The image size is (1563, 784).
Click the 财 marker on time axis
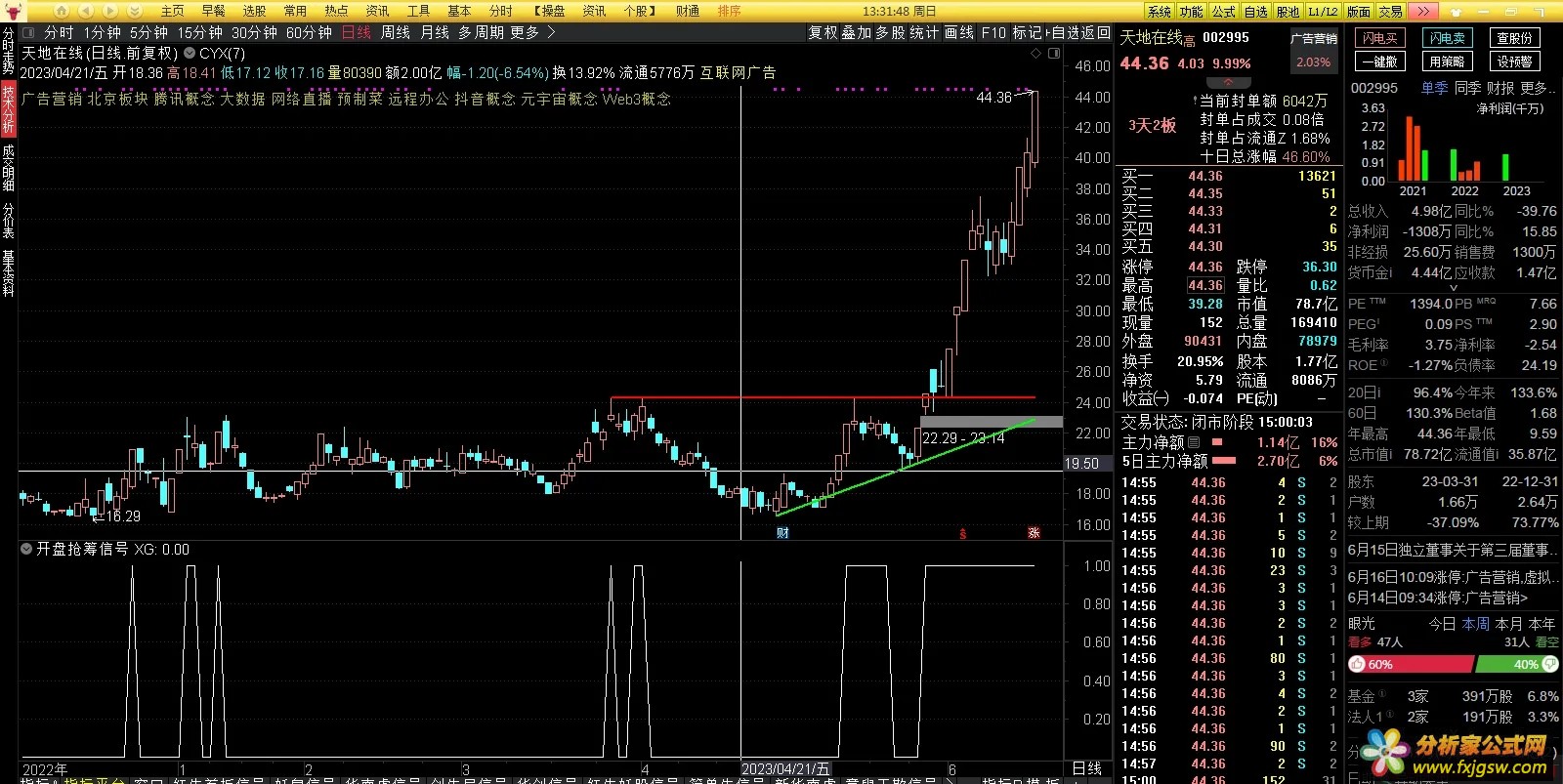tap(782, 533)
